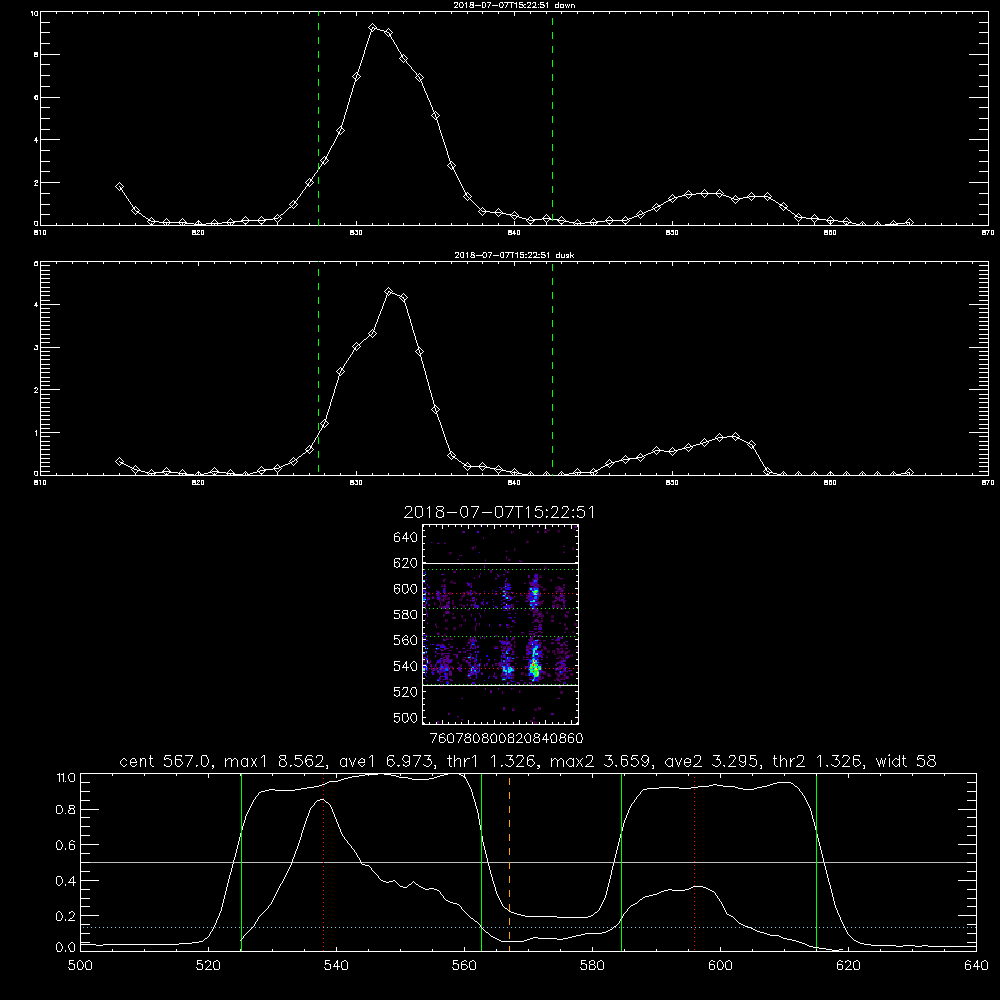Click the '830' x-axis label of the dawn plot
The height and width of the screenshot is (1000, 1000).
(x=356, y=233)
